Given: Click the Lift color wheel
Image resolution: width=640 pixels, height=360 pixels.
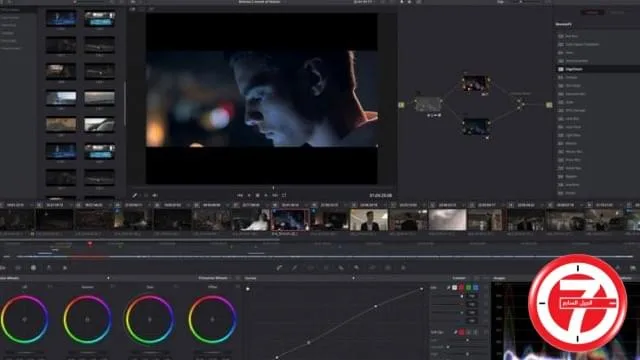Looking at the screenshot, I should [x=24, y=319].
